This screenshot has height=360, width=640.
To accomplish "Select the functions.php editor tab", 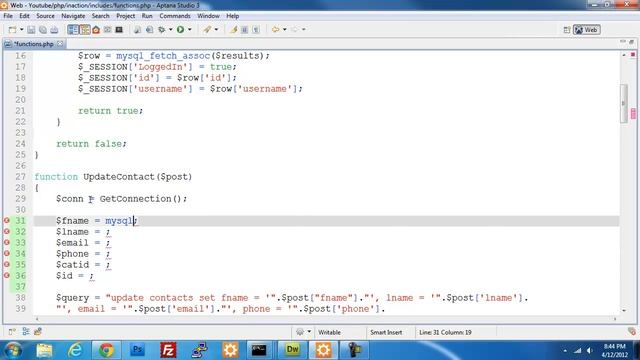I will [x=33, y=44].
